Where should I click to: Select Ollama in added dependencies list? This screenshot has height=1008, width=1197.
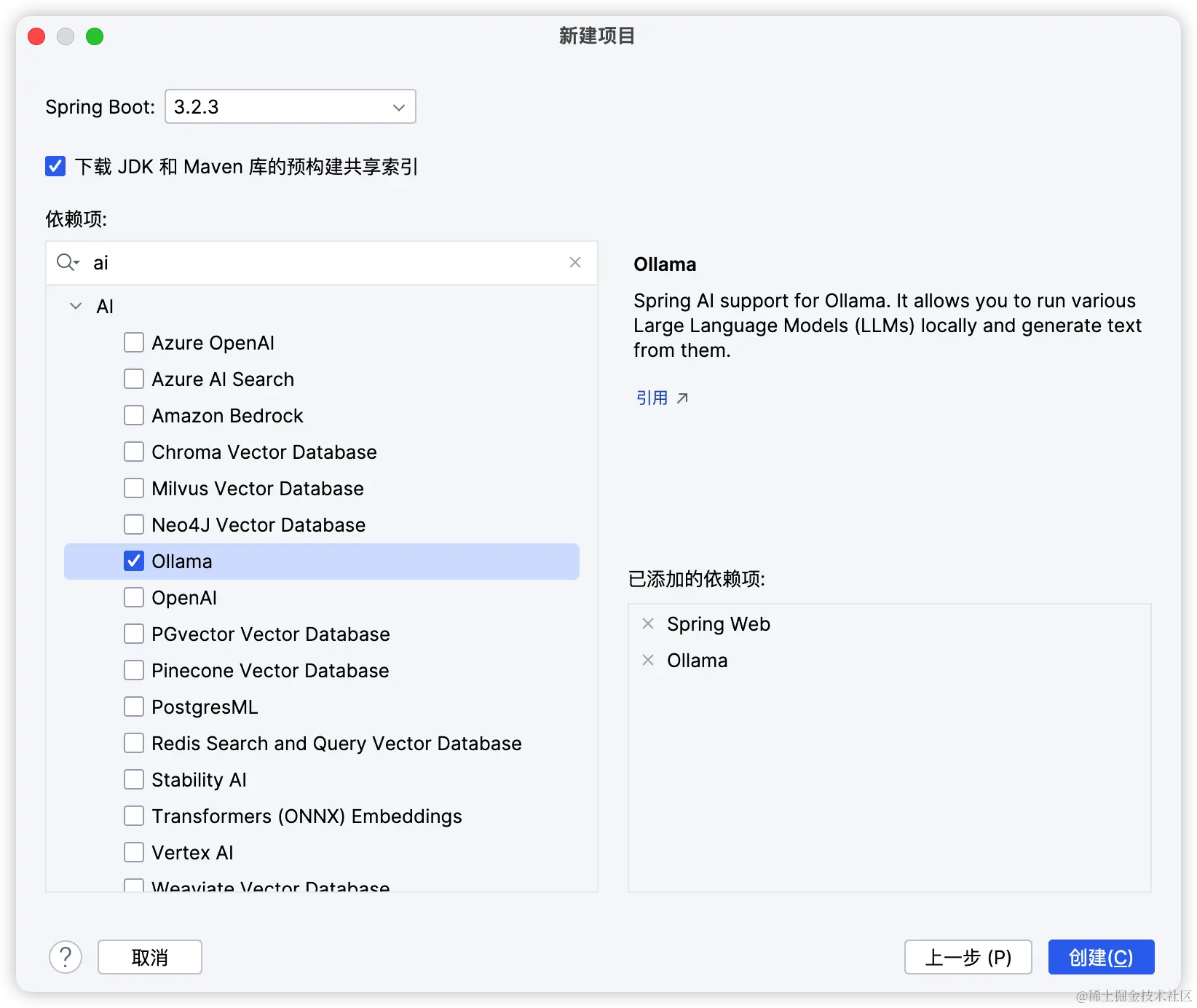tap(698, 661)
